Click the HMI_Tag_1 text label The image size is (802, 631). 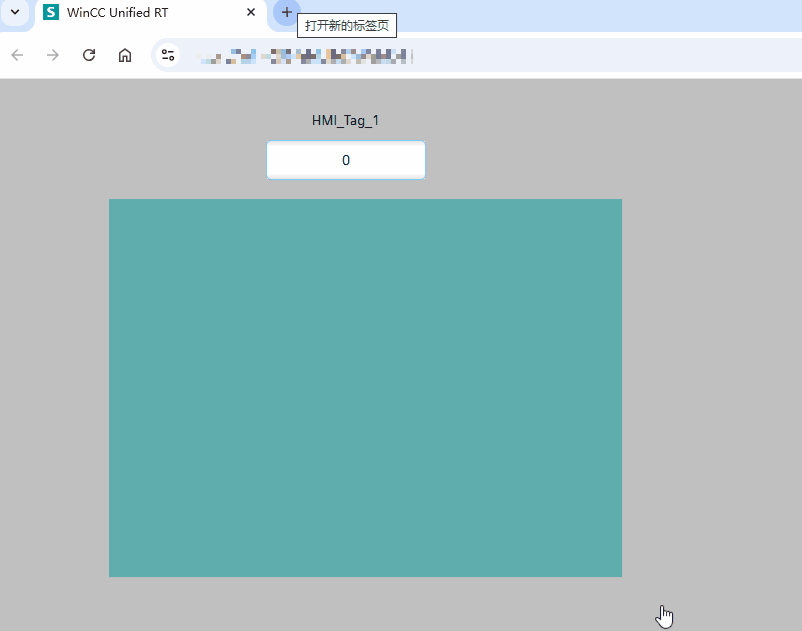(x=346, y=121)
